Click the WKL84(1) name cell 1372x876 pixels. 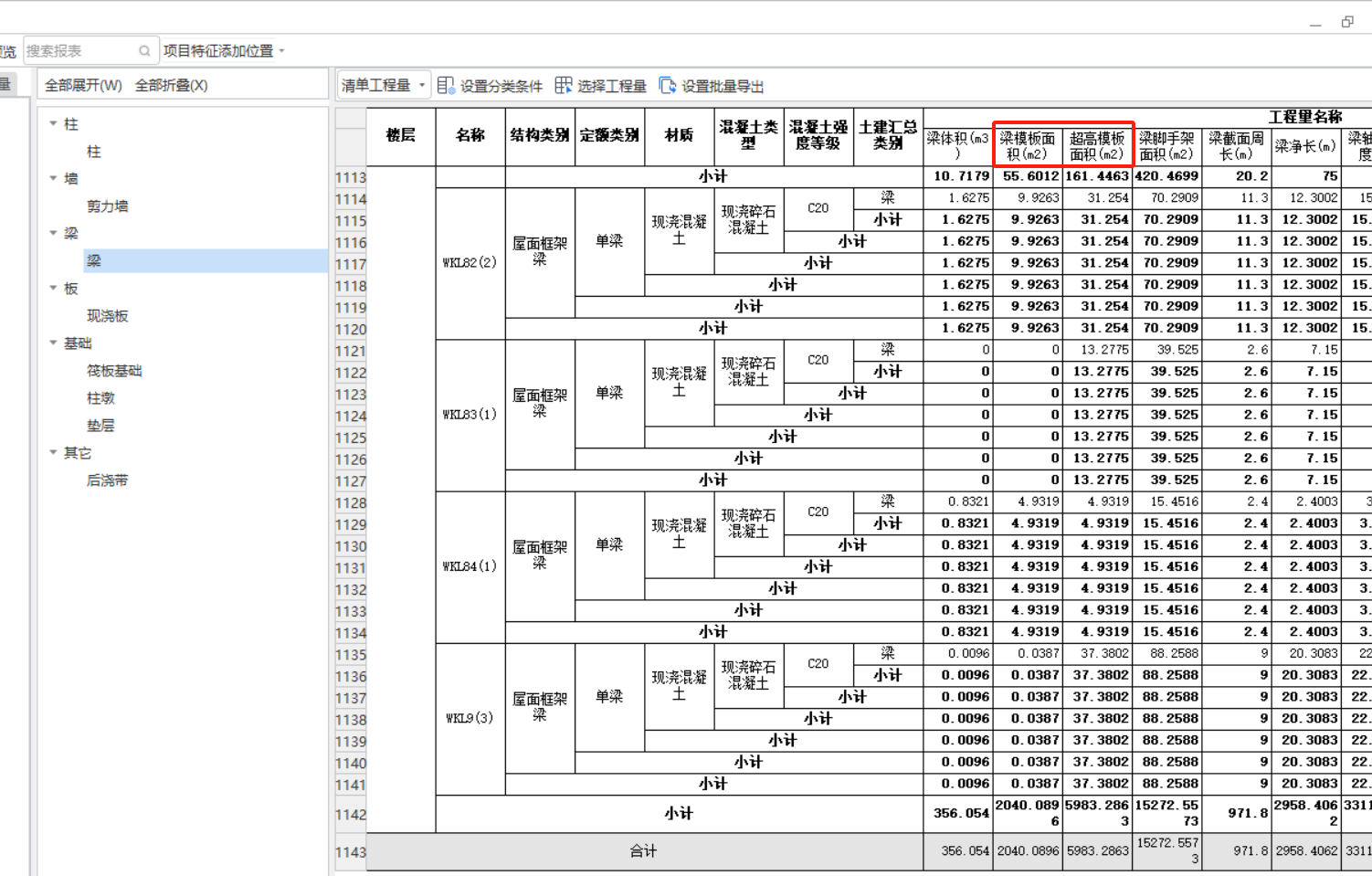[470, 567]
